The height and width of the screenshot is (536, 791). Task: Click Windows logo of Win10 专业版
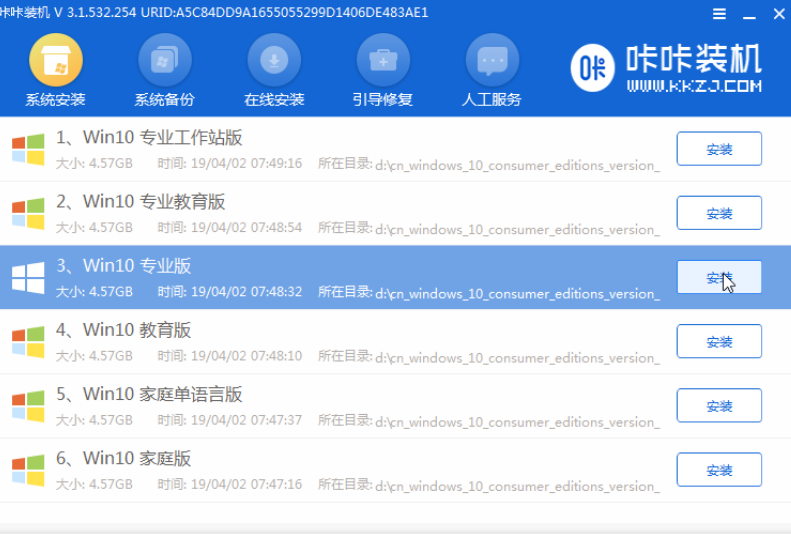pos(28,277)
